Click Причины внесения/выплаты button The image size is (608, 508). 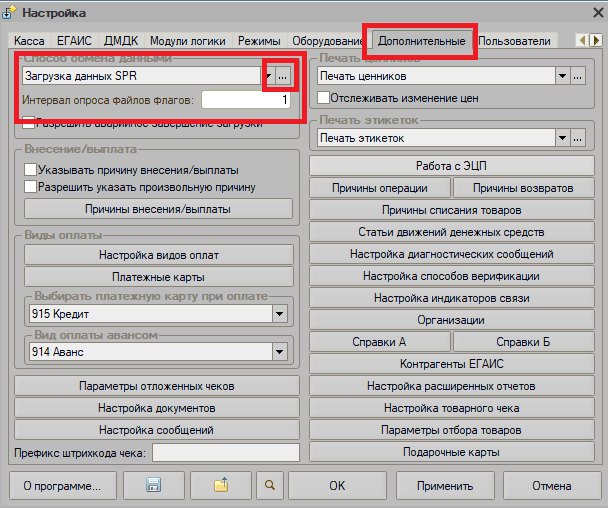(158, 209)
